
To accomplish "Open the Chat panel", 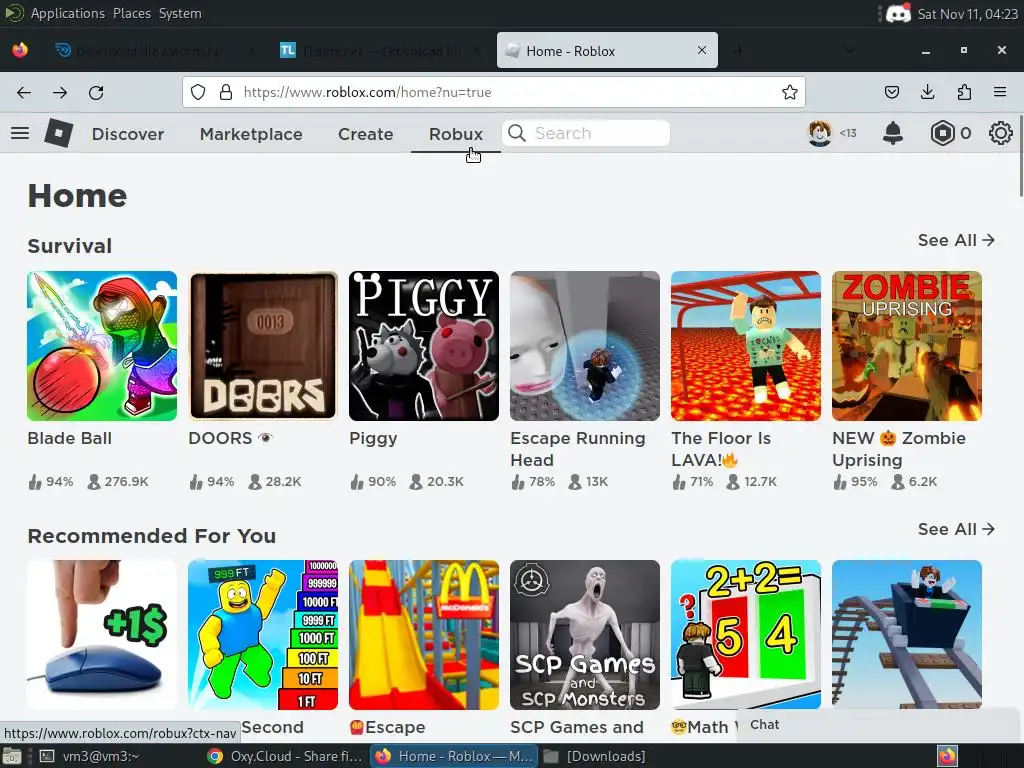I will (x=878, y=725).
